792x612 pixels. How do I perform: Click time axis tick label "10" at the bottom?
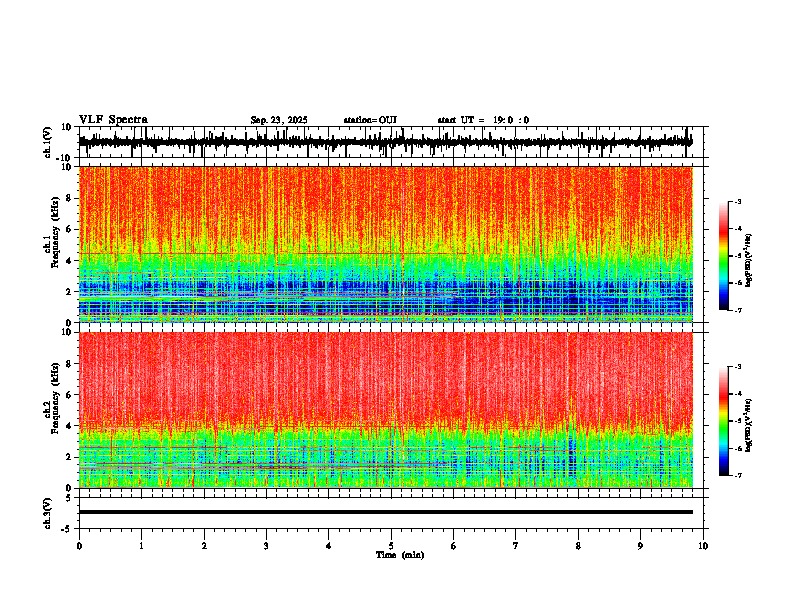pos(703,546)
